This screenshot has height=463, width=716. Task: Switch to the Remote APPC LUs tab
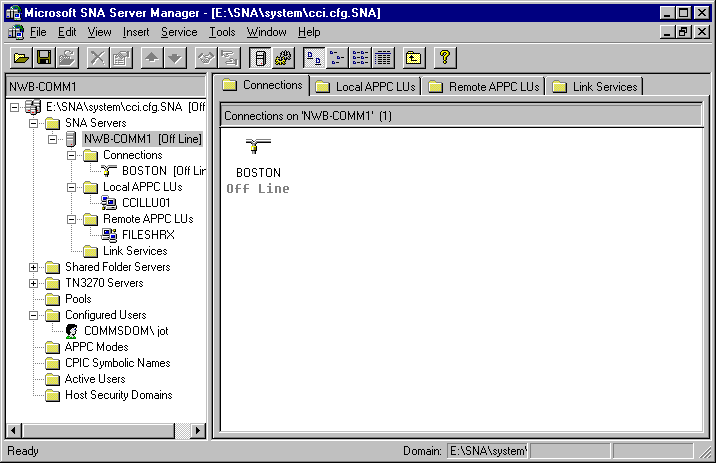pos(485,86)
